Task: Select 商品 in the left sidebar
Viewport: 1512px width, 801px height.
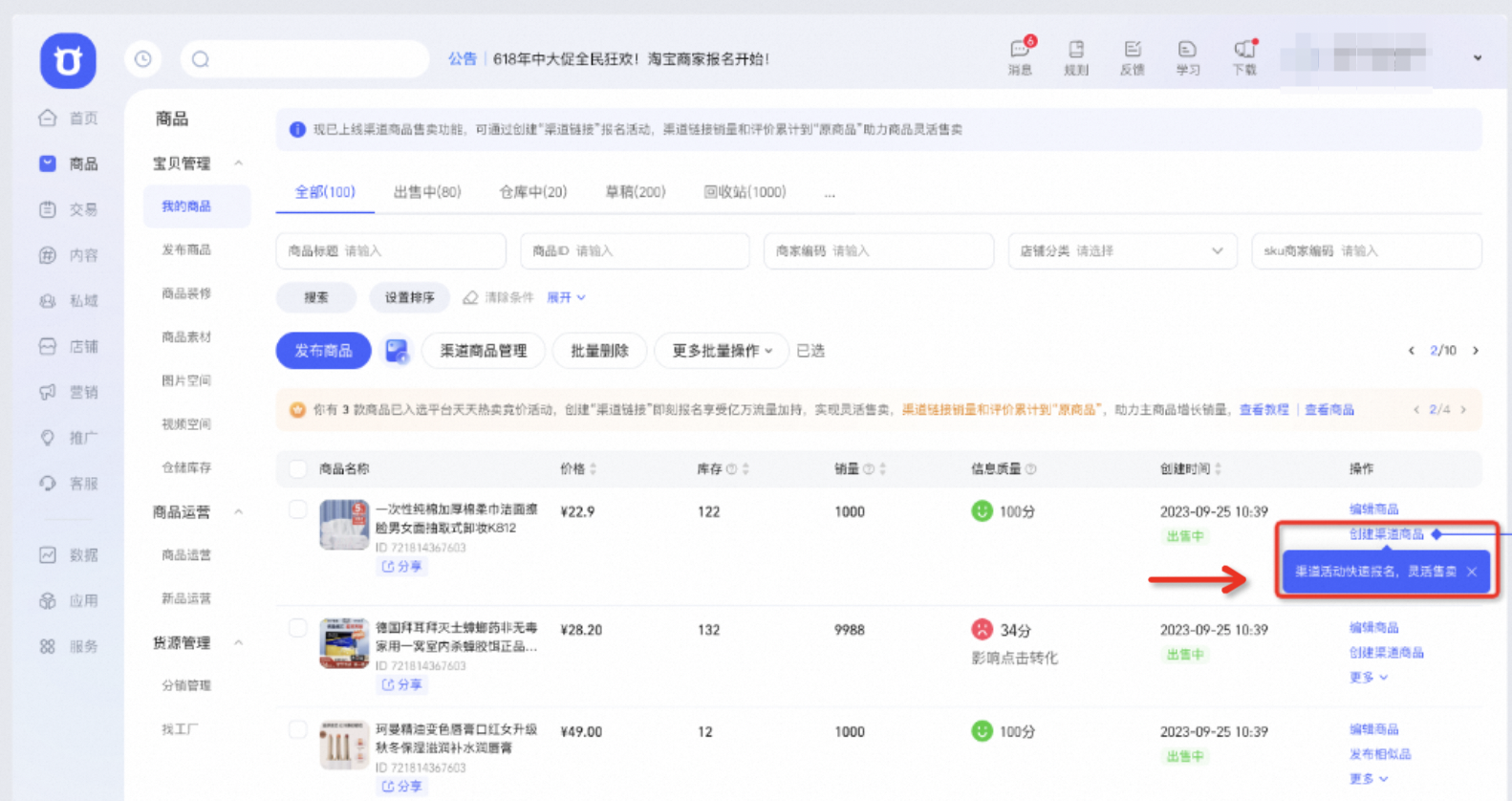Action: point(69,163)
